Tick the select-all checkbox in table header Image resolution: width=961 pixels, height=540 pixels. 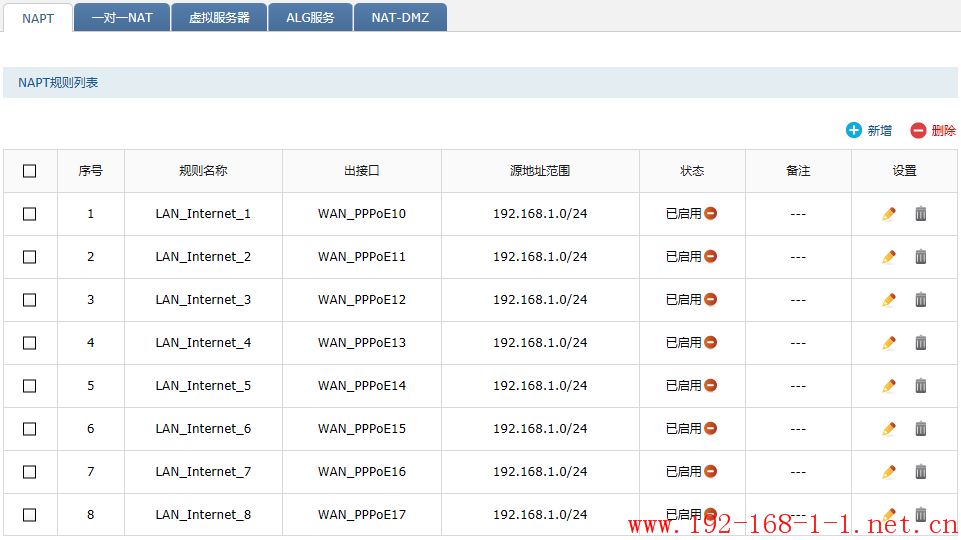(29, 171)
